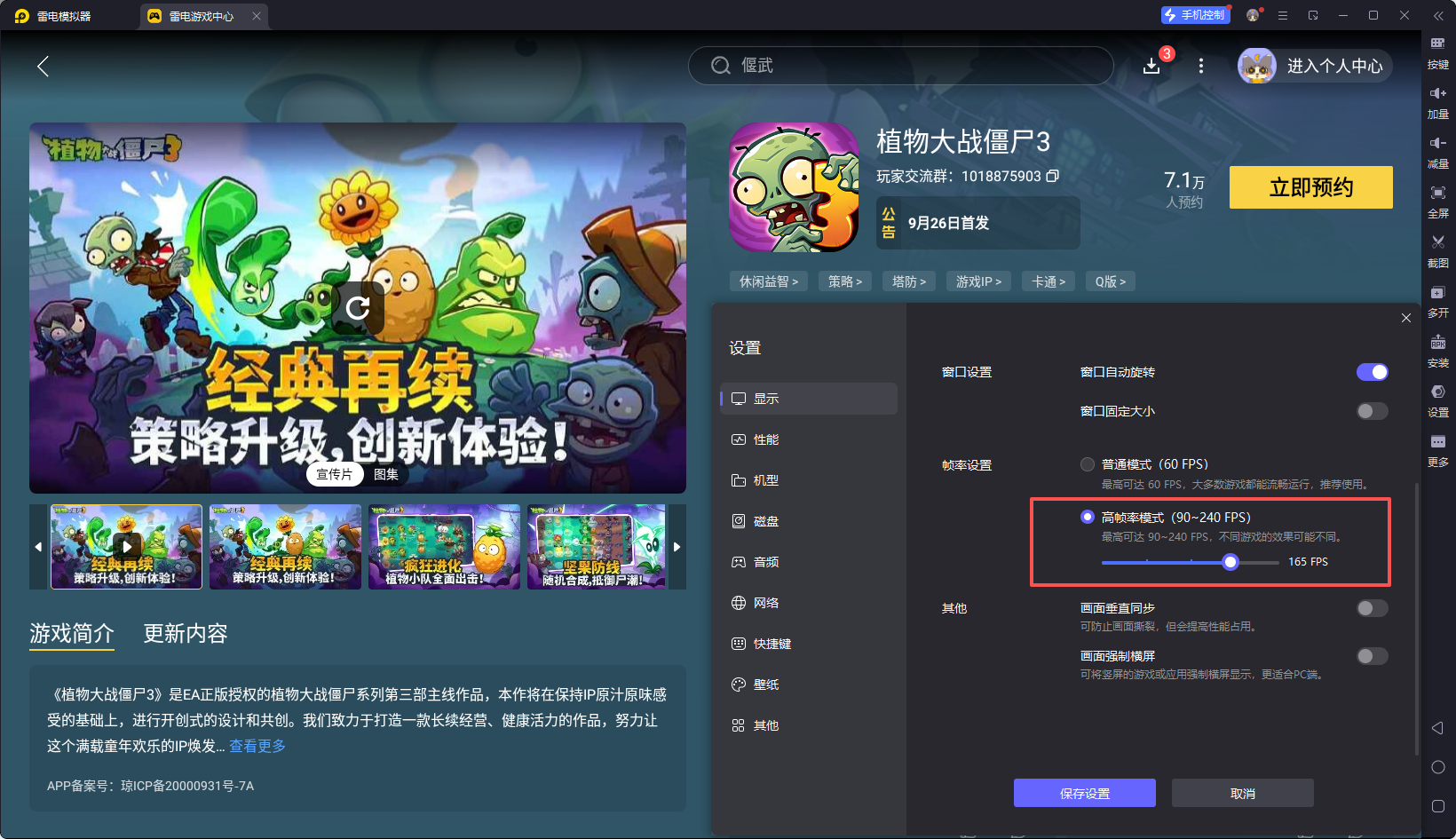Switch to 更新内容 tab
Image resolution: width=1456 pixels, height=839 pixels.
(x=186, y=633)
